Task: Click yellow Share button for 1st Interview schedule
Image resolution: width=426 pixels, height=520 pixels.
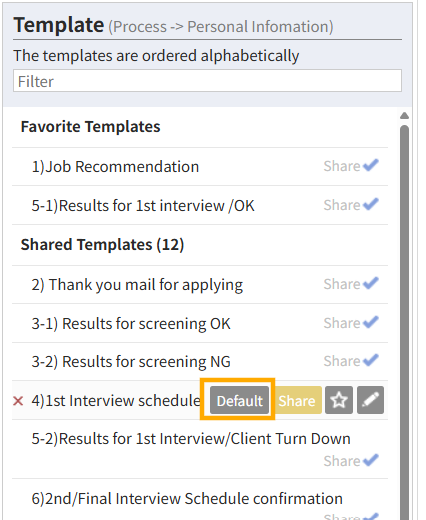Action: coord(297,400)
